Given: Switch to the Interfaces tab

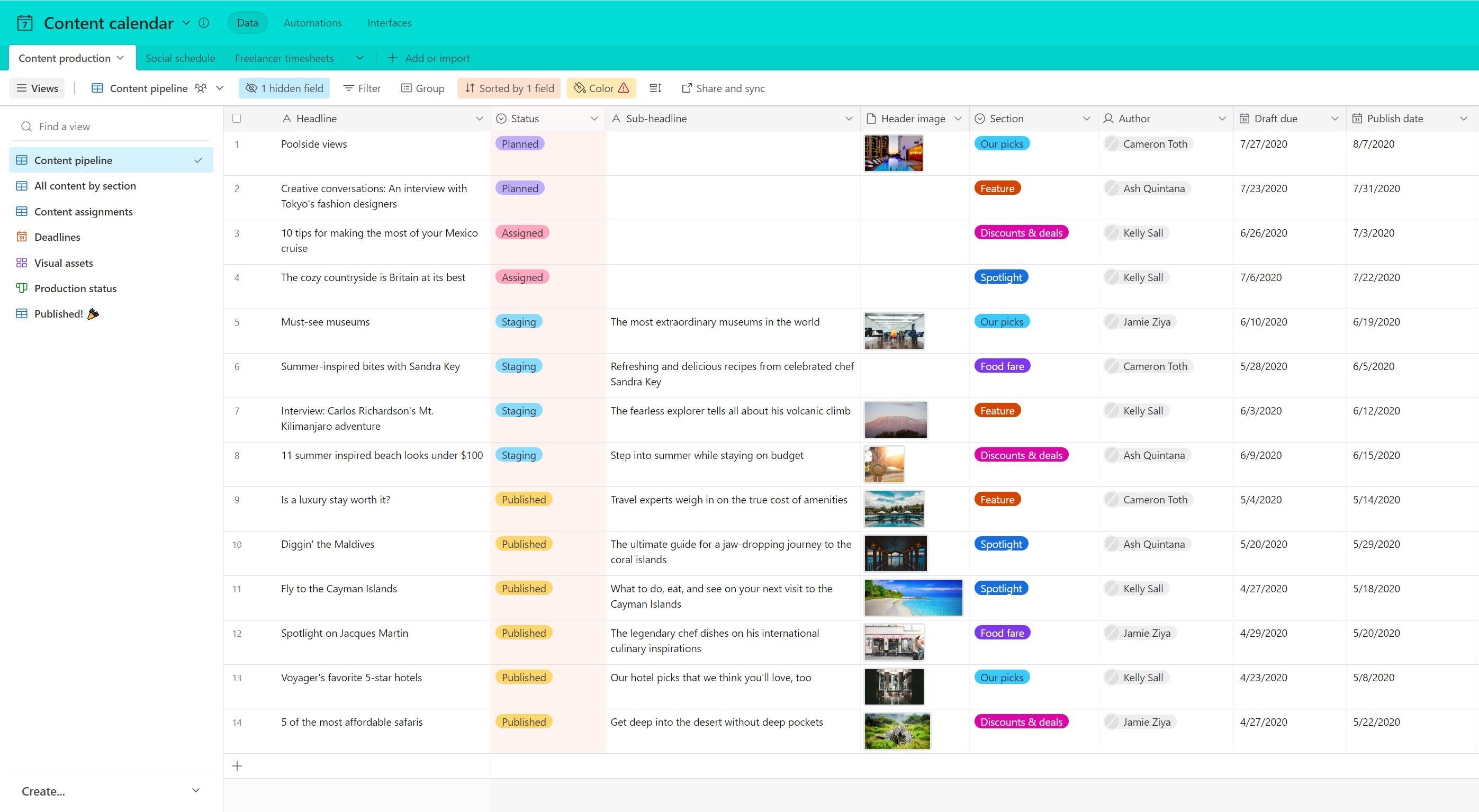Looking at the screenshot, I should tap(389, 23).
